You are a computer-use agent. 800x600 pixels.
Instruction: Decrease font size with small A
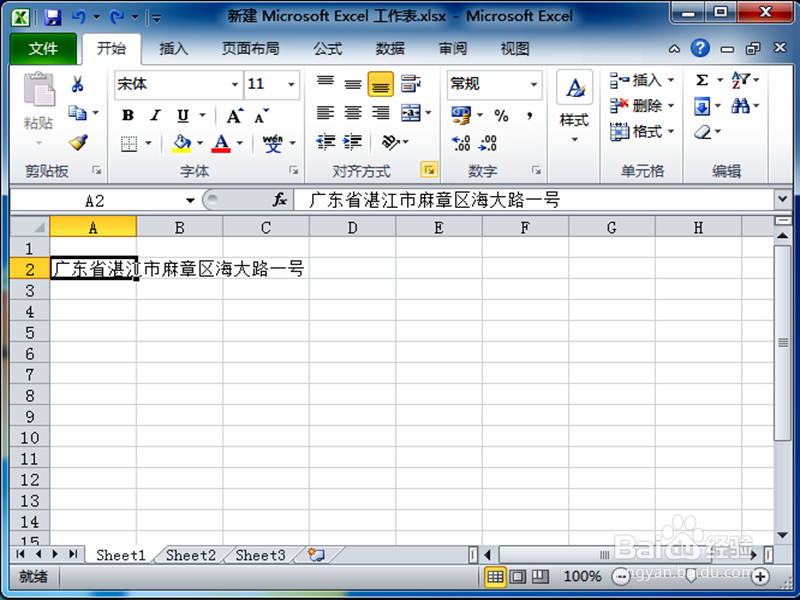click(262, 116)
